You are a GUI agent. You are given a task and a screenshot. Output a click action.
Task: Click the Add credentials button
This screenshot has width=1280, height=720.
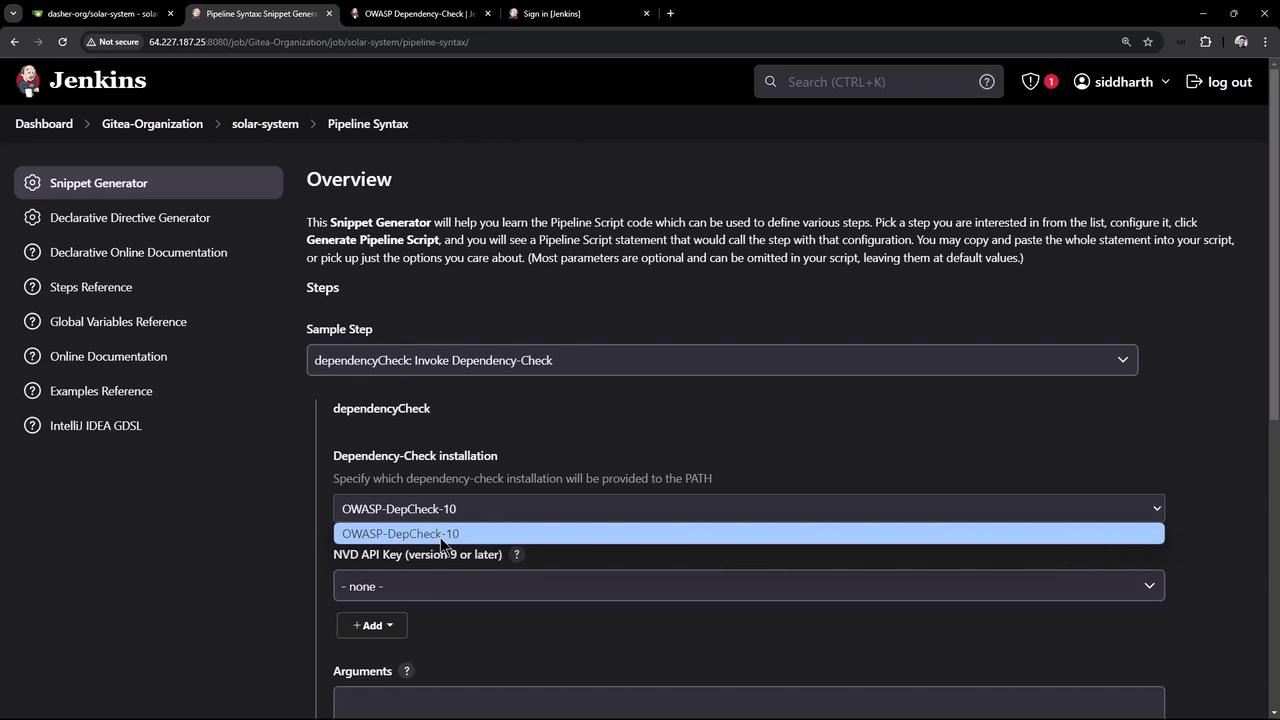pos(372,626)
